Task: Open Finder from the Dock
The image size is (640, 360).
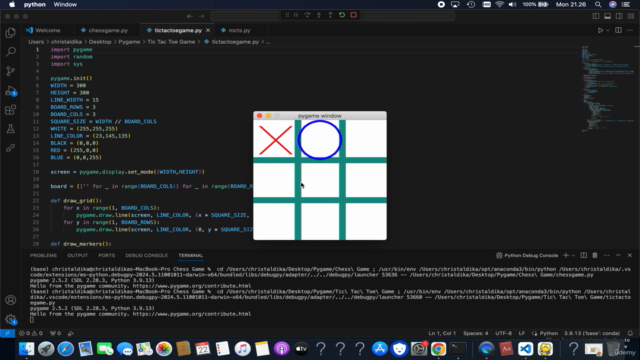Action: click(27, 349)
